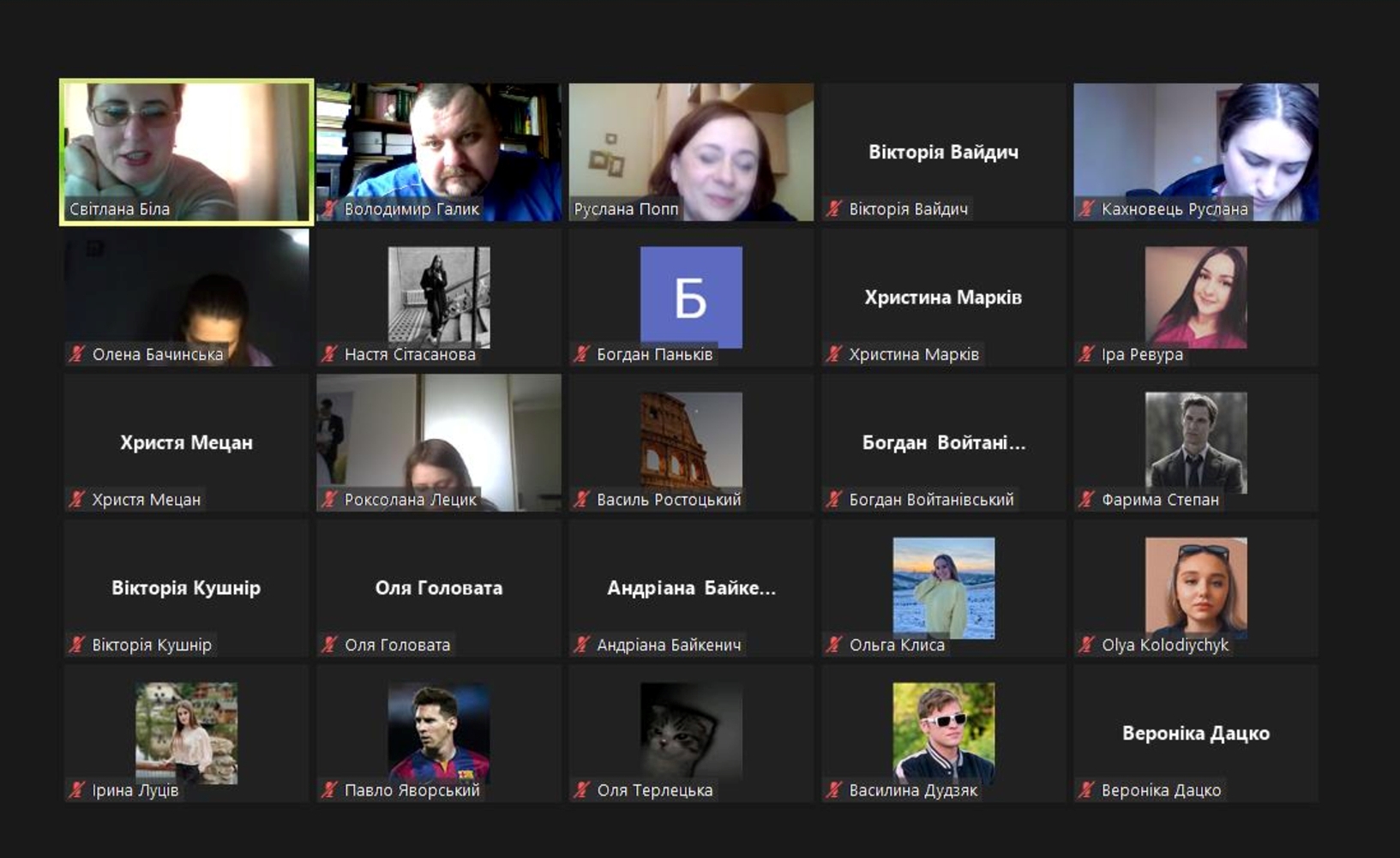The height and width of the screenshot is (858, 1400).
Task: Click muted microphone icon for Вікторія Вайдич
Action: [834, 208]
